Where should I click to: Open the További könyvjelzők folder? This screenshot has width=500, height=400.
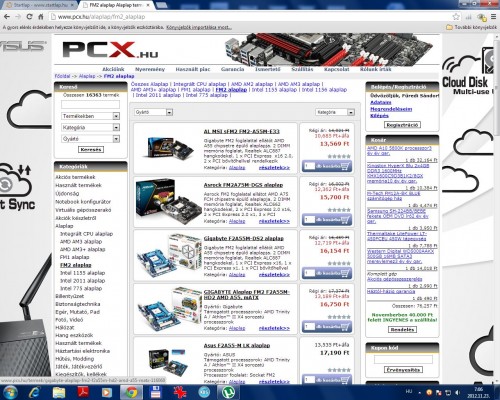[x=471, y=27]
